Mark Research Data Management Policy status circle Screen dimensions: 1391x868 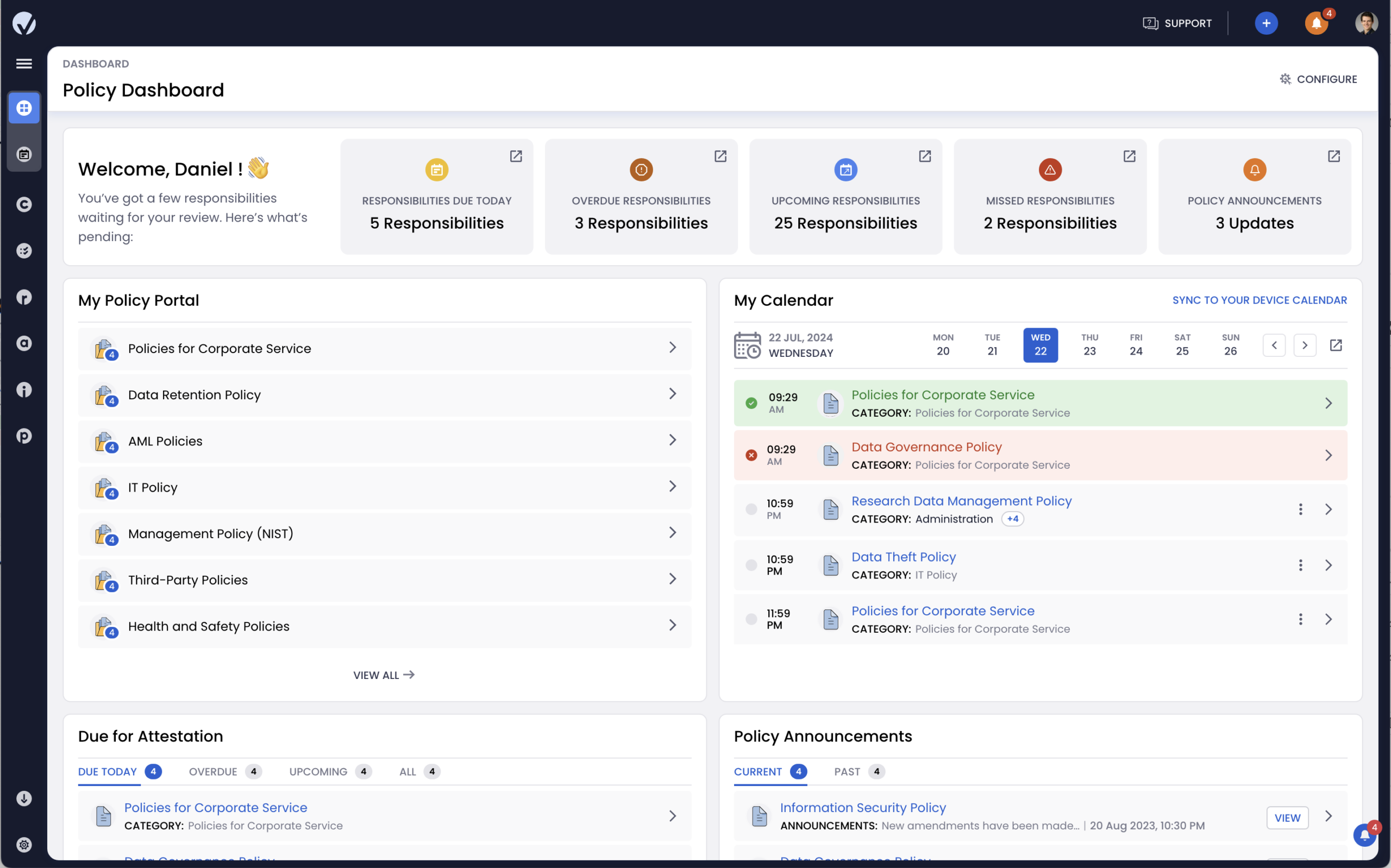click(751, 509)
